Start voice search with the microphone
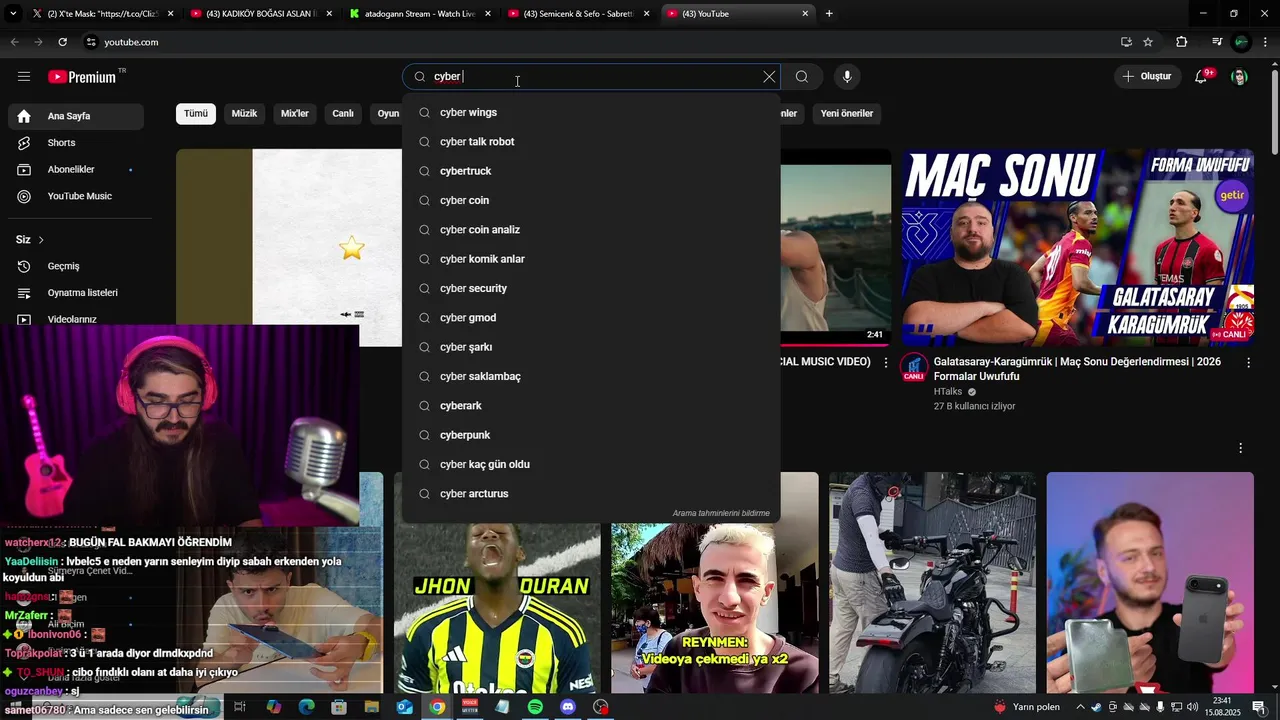Image resolution: width=1280 pixels, height=720 pixels. click(847, 77)
